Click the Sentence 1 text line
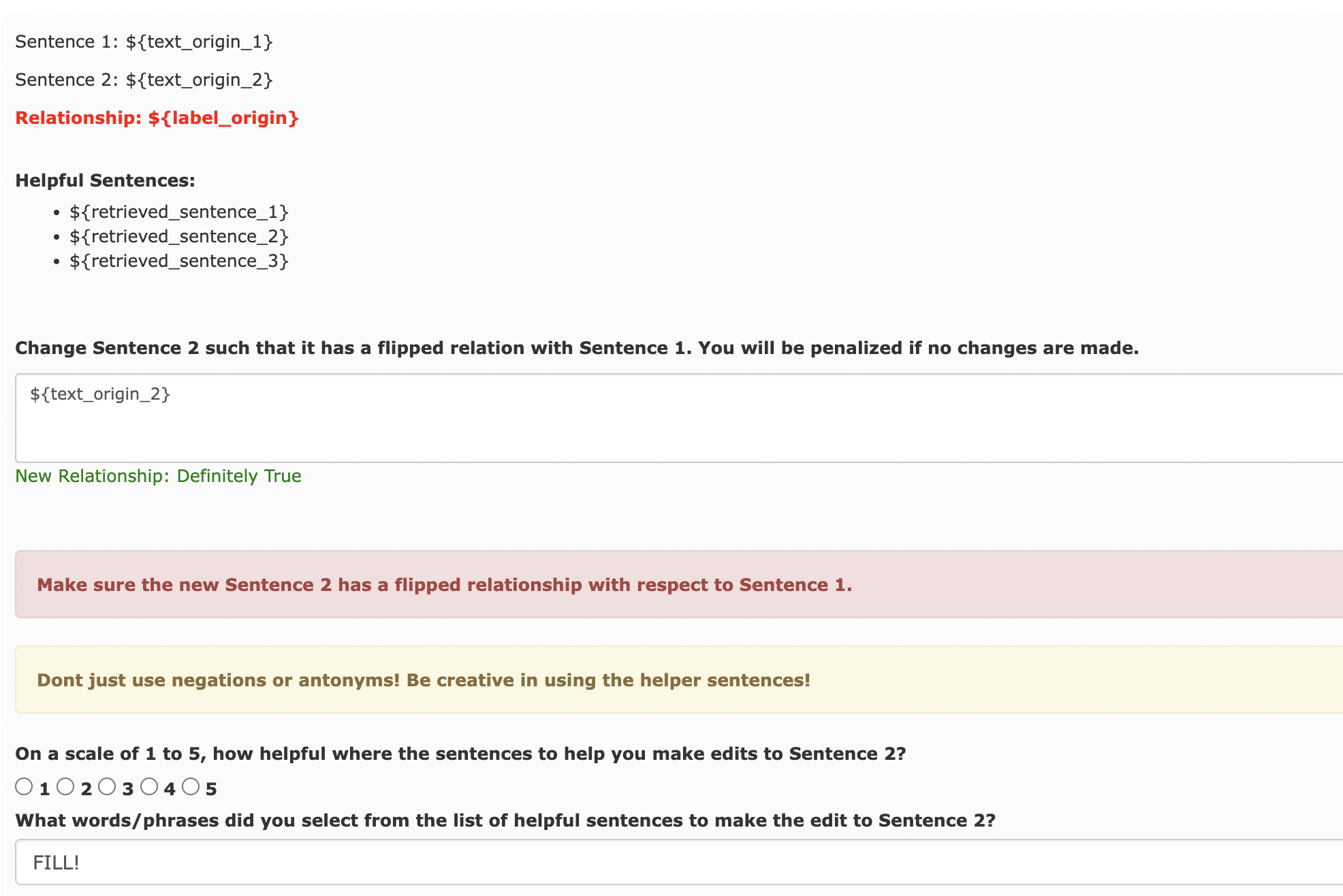The width and height of the screenshot is (1343, 896). tap(144, 42)
